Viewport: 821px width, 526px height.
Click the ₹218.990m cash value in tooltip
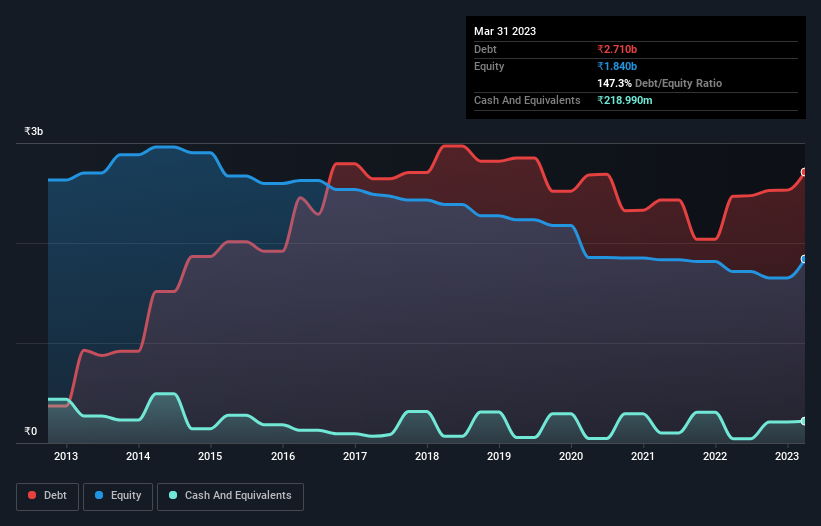[625, 100]
